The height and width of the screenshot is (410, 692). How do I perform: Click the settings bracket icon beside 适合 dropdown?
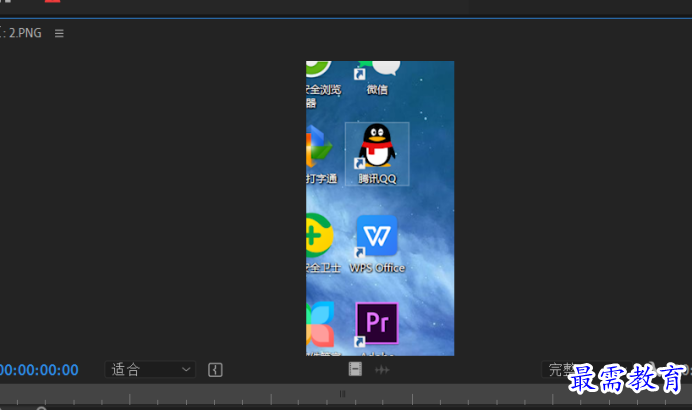(215, 370)
